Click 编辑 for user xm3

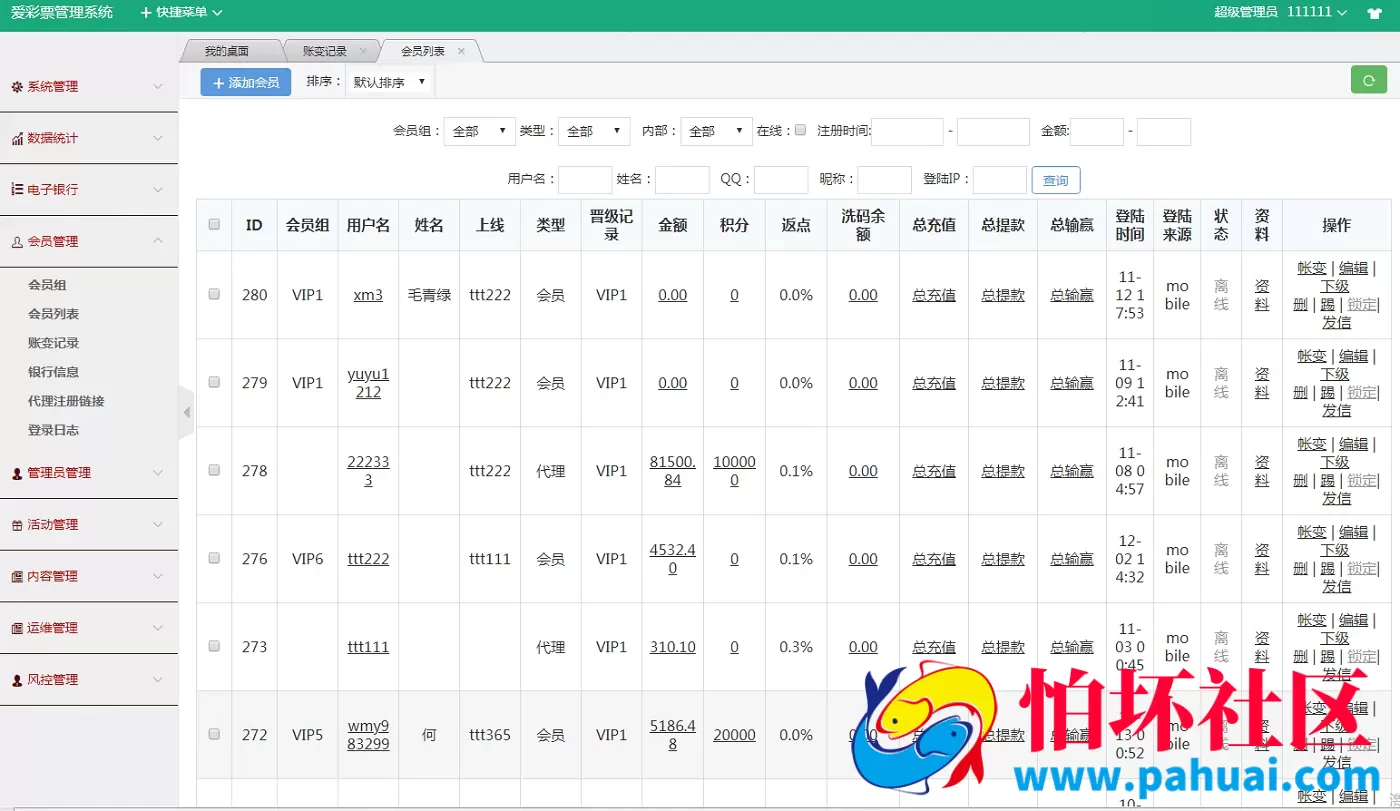pyautogui.click(x=1353, y=268)
